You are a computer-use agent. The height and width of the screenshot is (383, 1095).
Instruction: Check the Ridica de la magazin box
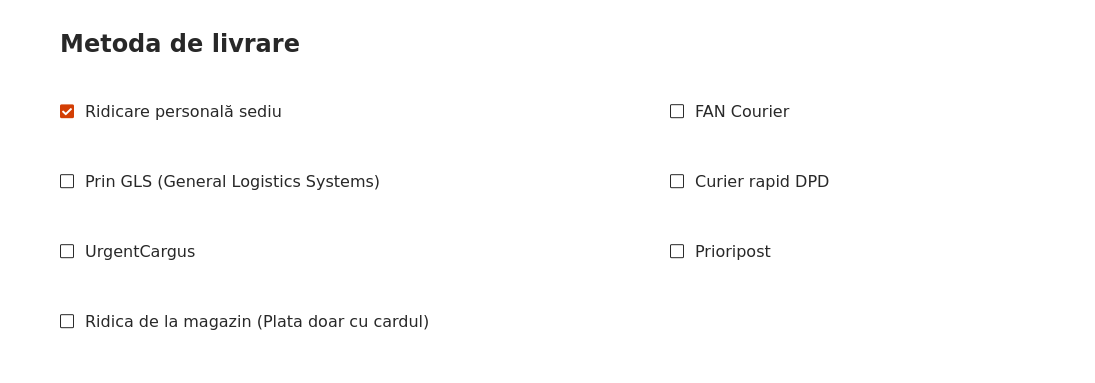coord(67,321)
